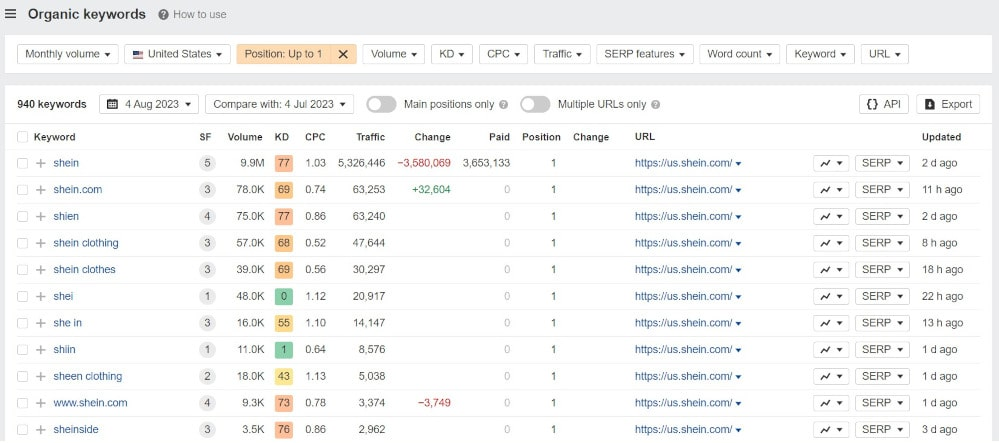The height and width of the screenshot is (443, 999).
Task: Sort by the Volume column header
Action: pos(245,137)
